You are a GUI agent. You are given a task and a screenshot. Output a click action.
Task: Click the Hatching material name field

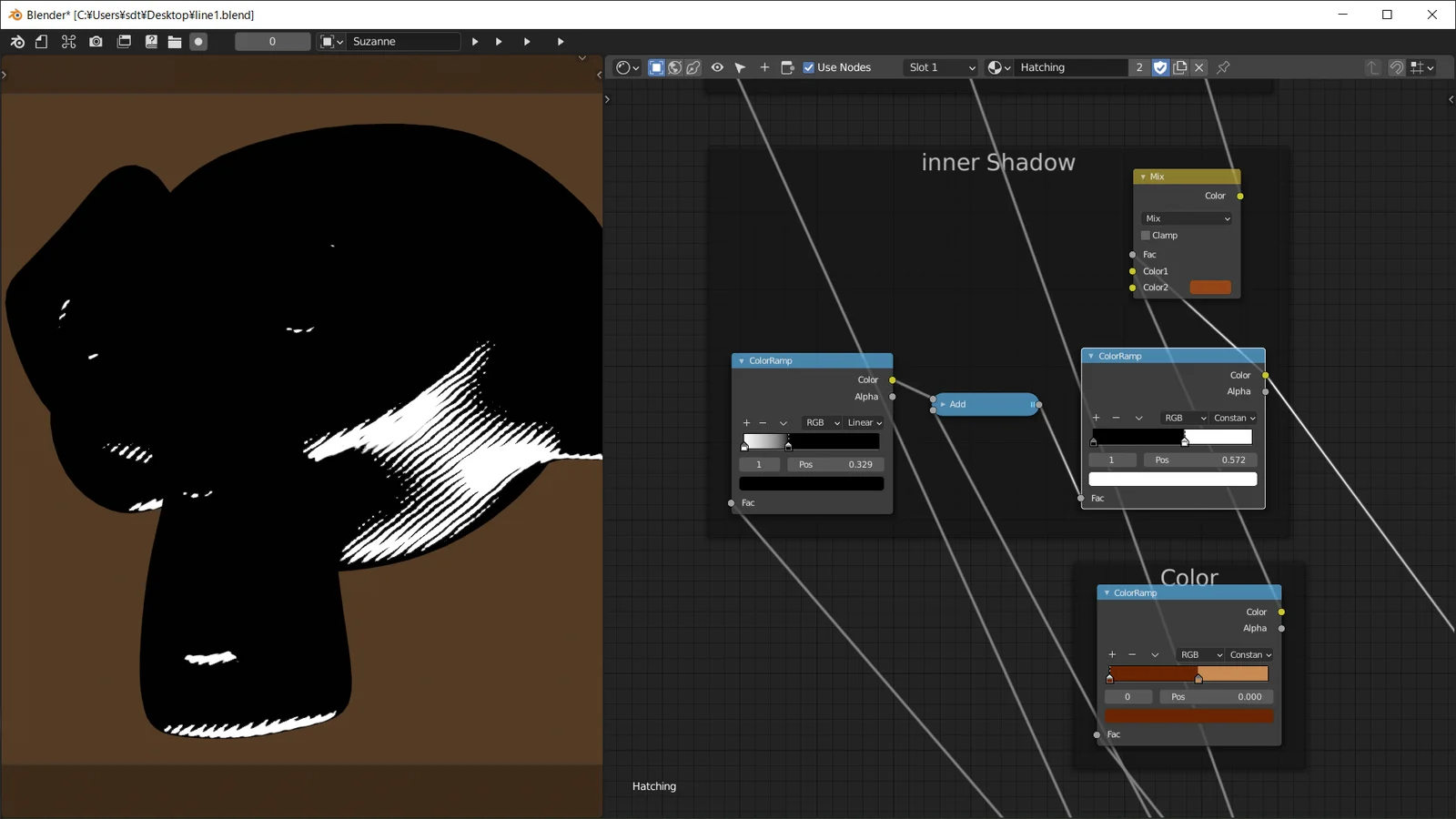pyautogui.click(x=1069, y=67)
